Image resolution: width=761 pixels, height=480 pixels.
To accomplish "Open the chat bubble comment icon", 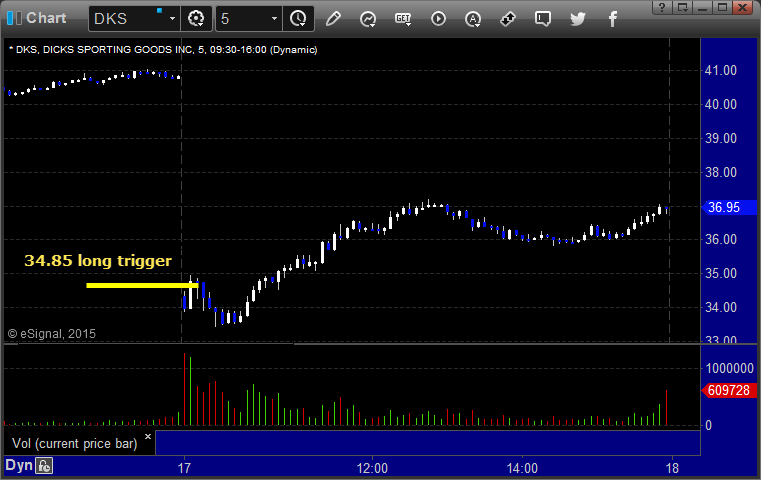I will click(x=543, y=19).
